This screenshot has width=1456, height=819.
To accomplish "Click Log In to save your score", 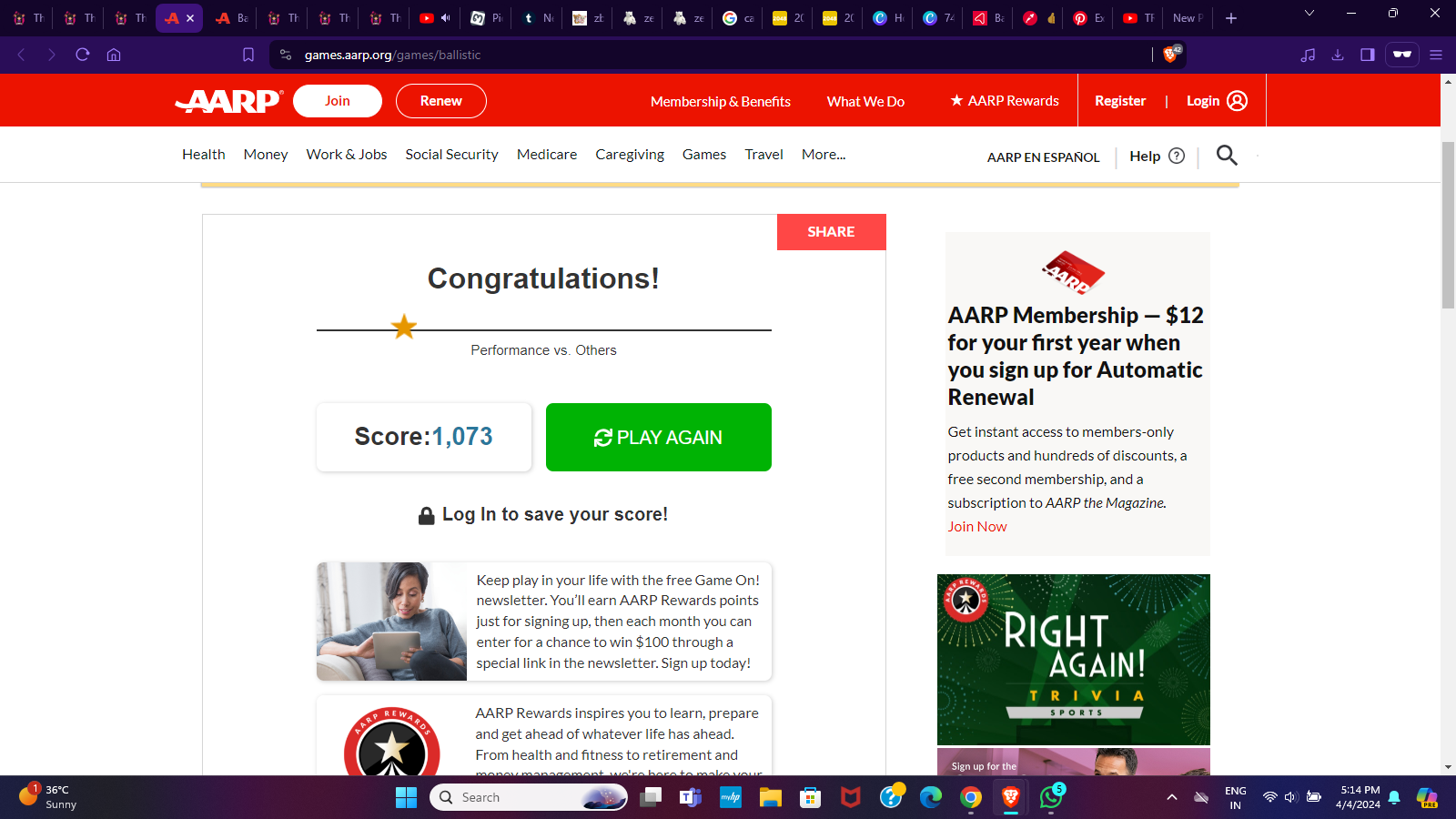I will (x=543, y=515).
